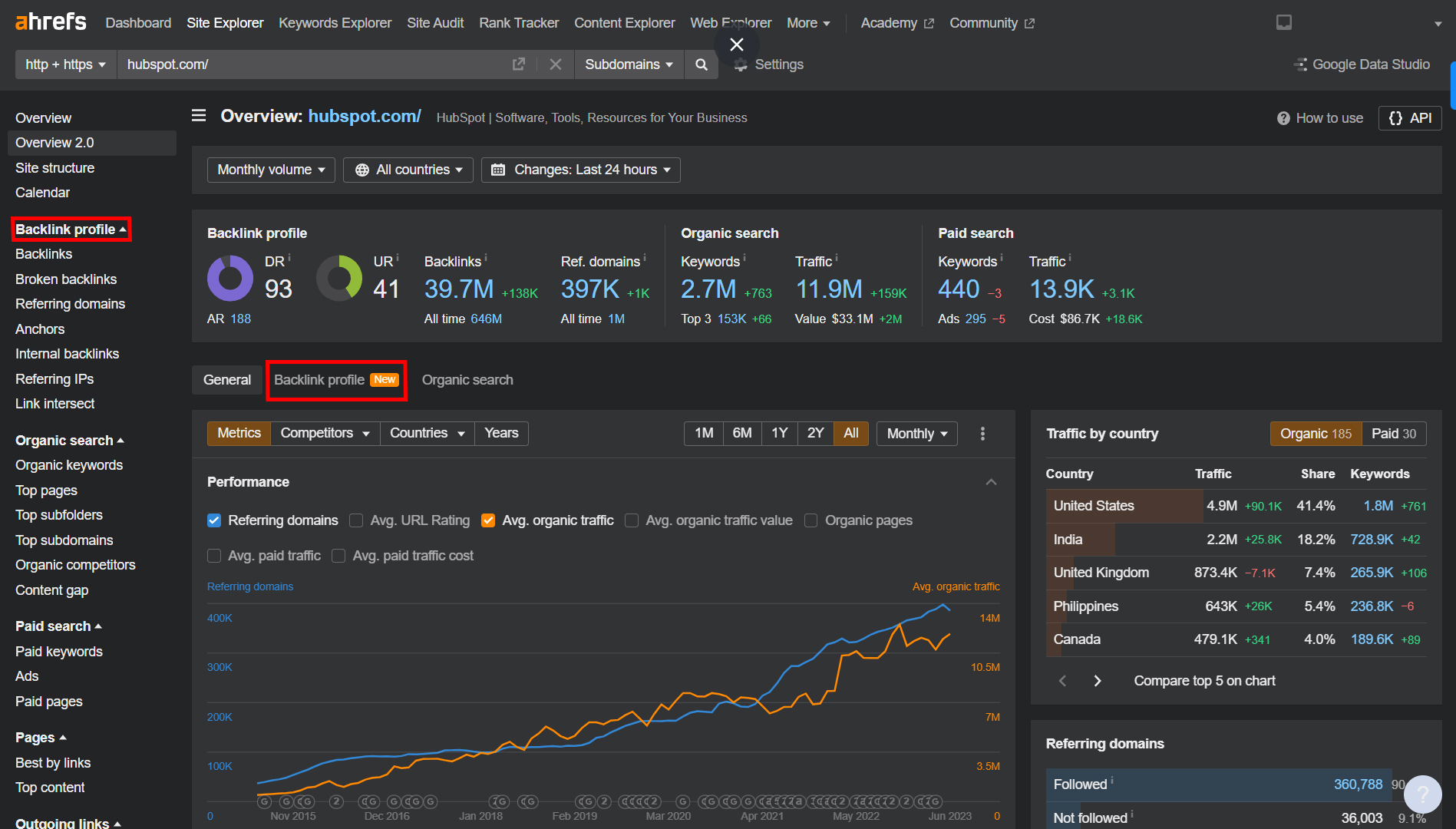Click the search magnifier in the URL bar

point(700,64)
